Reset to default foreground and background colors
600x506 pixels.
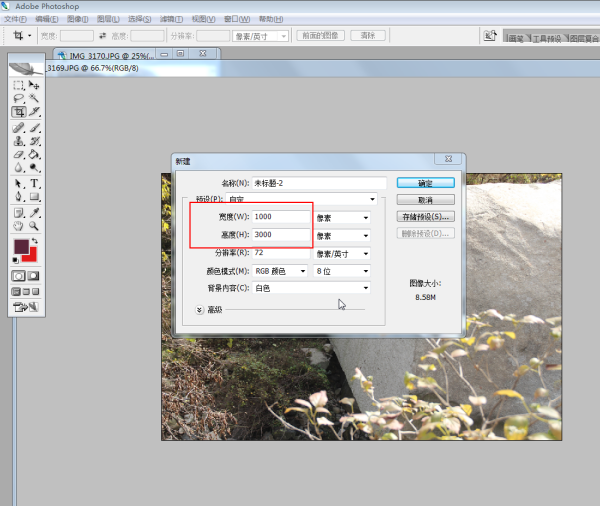point(16,260)
